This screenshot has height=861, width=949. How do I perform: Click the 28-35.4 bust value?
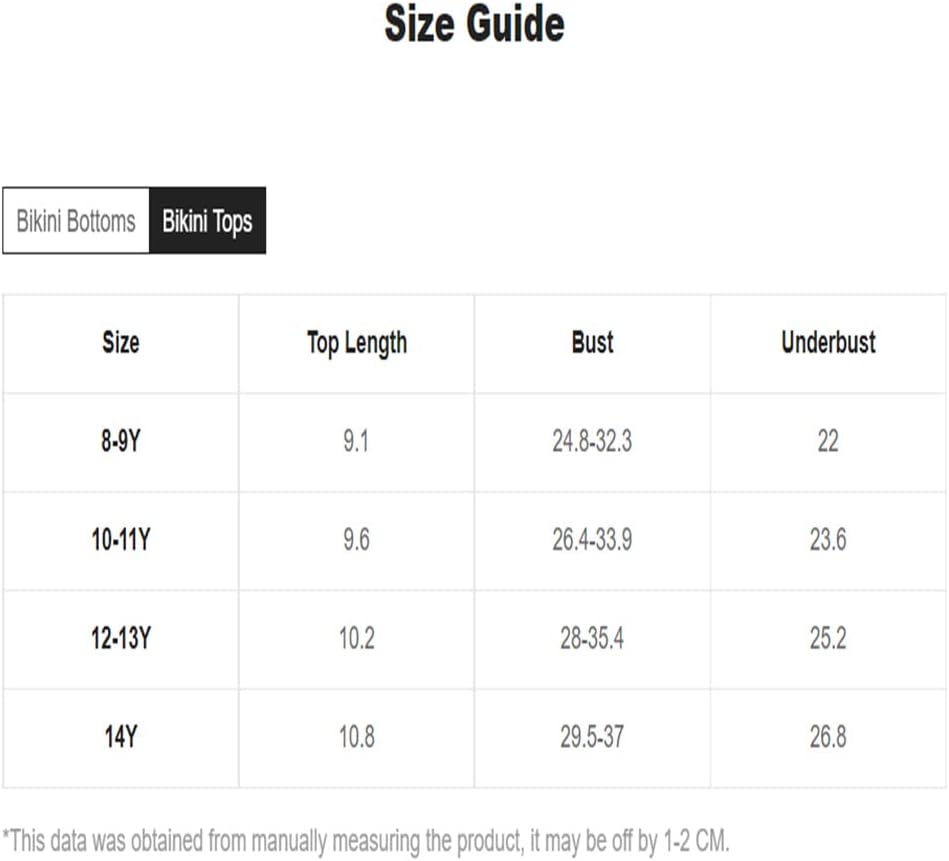pos(592,638)
